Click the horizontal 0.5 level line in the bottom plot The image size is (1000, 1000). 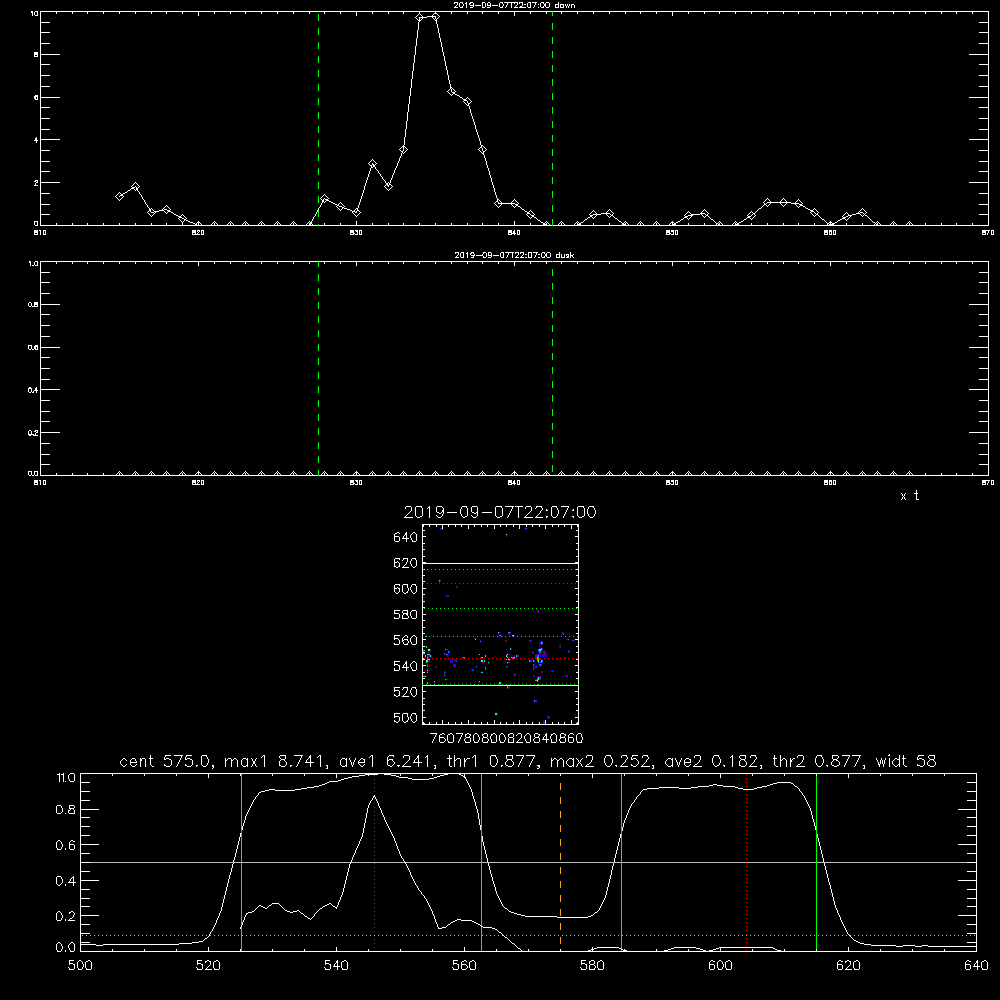[528, 862]
